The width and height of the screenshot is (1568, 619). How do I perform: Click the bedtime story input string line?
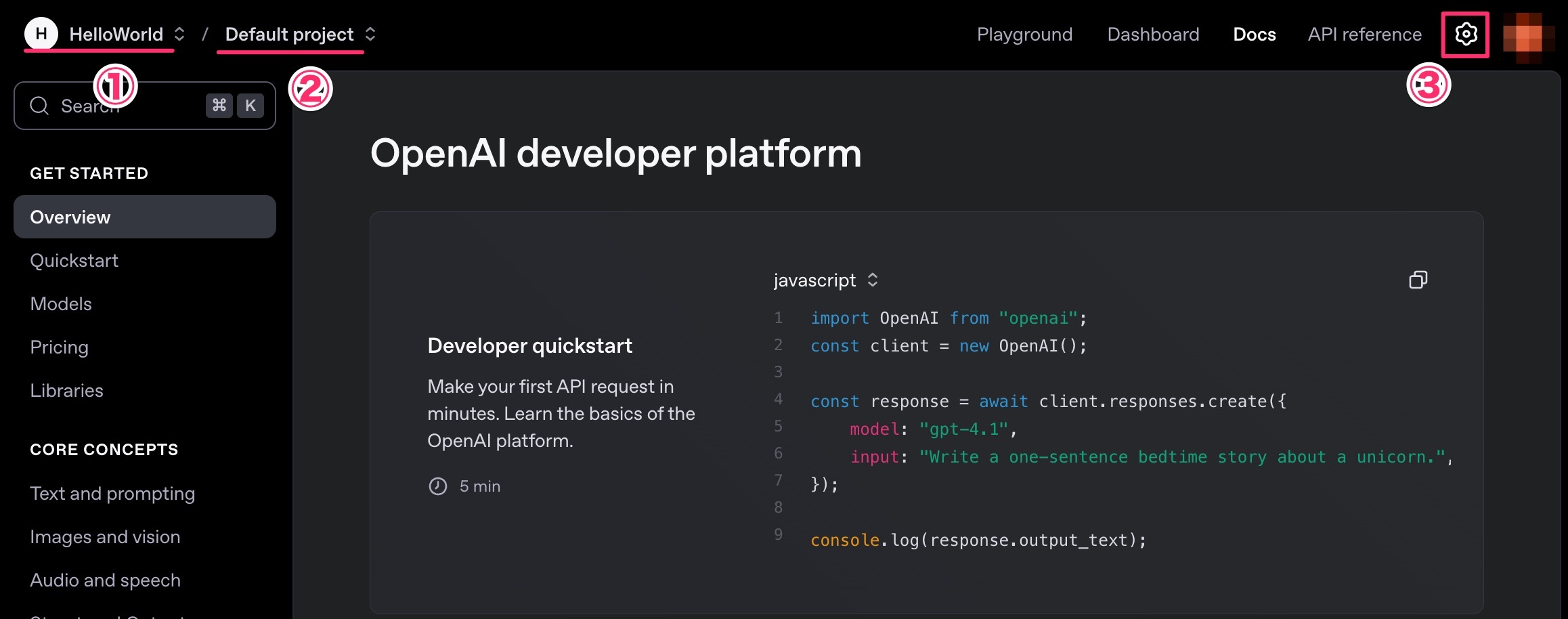[x=1152, y=456]
